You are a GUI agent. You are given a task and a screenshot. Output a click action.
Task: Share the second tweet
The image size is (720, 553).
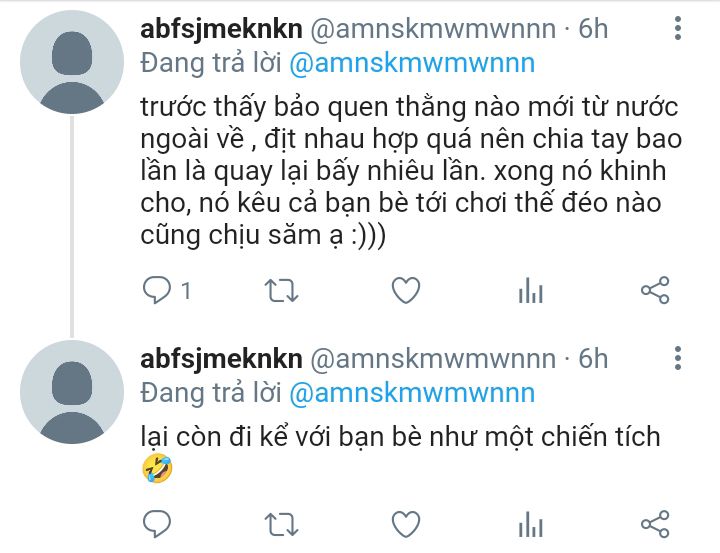[x=655, y=524]
